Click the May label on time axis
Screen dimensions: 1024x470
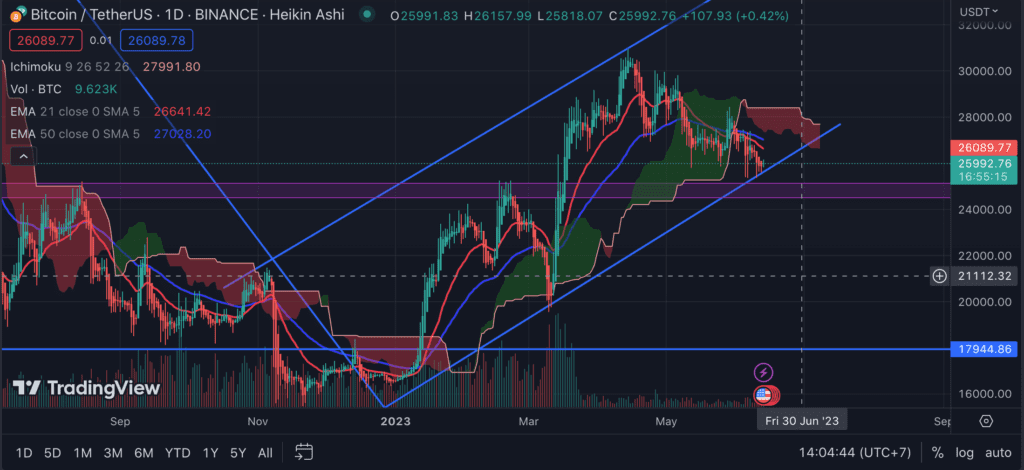665,422
